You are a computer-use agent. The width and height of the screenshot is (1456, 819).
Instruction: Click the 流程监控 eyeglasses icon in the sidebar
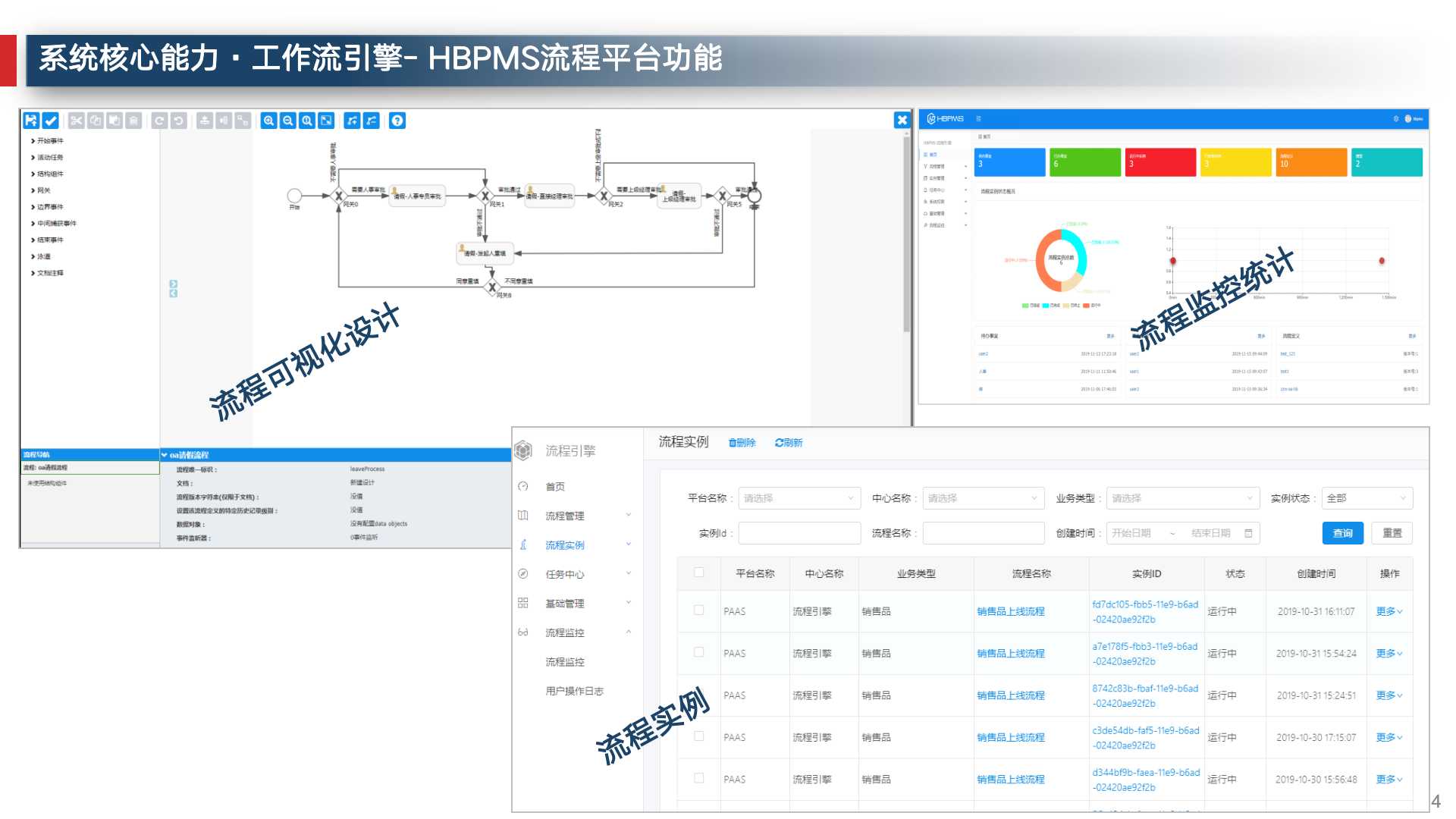coord(522,632)
